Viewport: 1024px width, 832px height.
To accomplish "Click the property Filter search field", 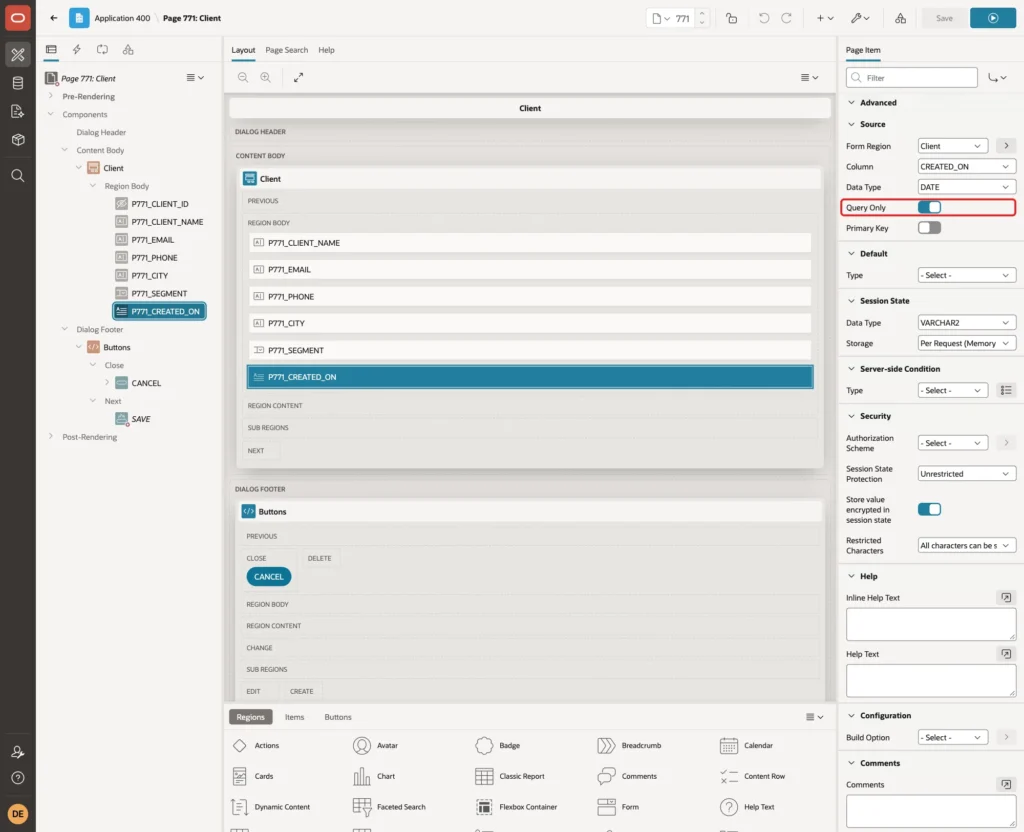I will click(x=912, y=78).
